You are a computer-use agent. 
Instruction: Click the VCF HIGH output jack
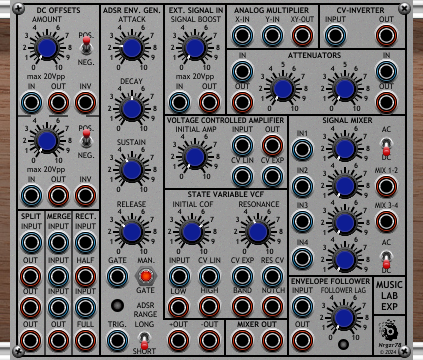pos(209,307)
